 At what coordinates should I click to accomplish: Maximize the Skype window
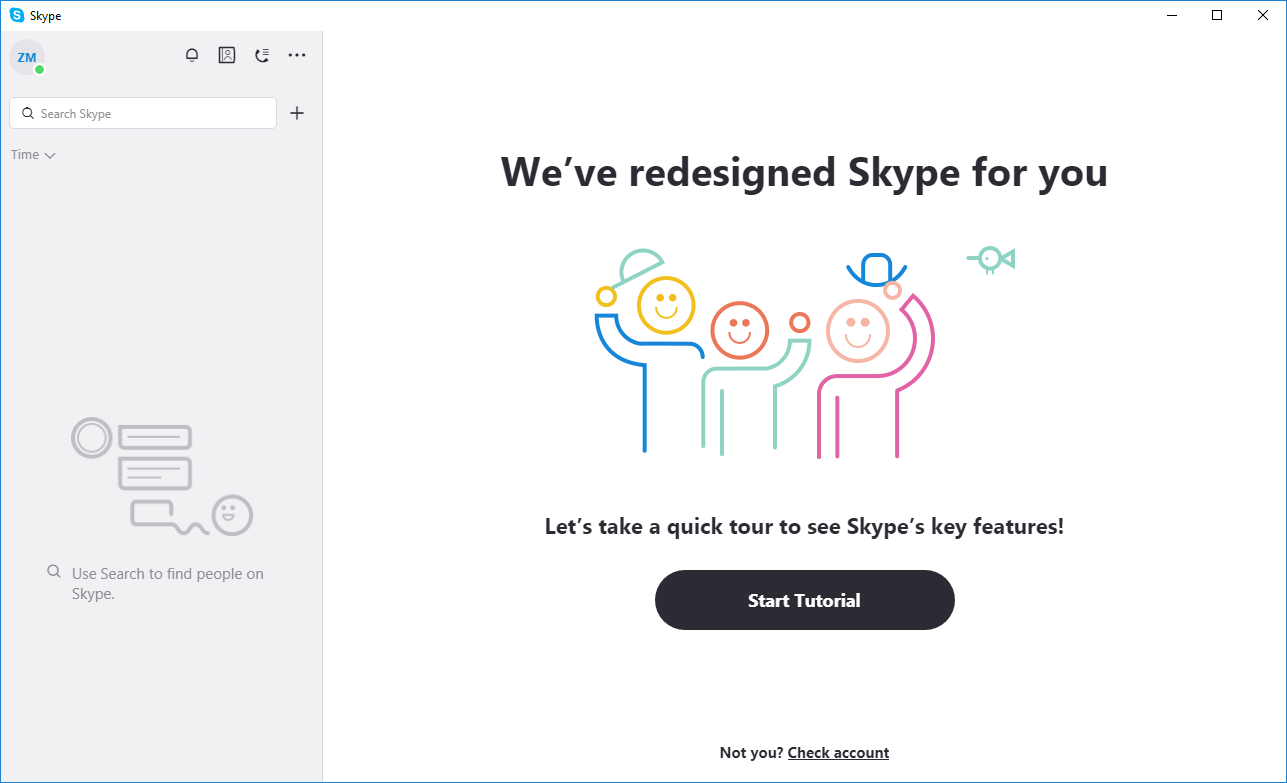pyautogui.click(x=1217, y=15)
